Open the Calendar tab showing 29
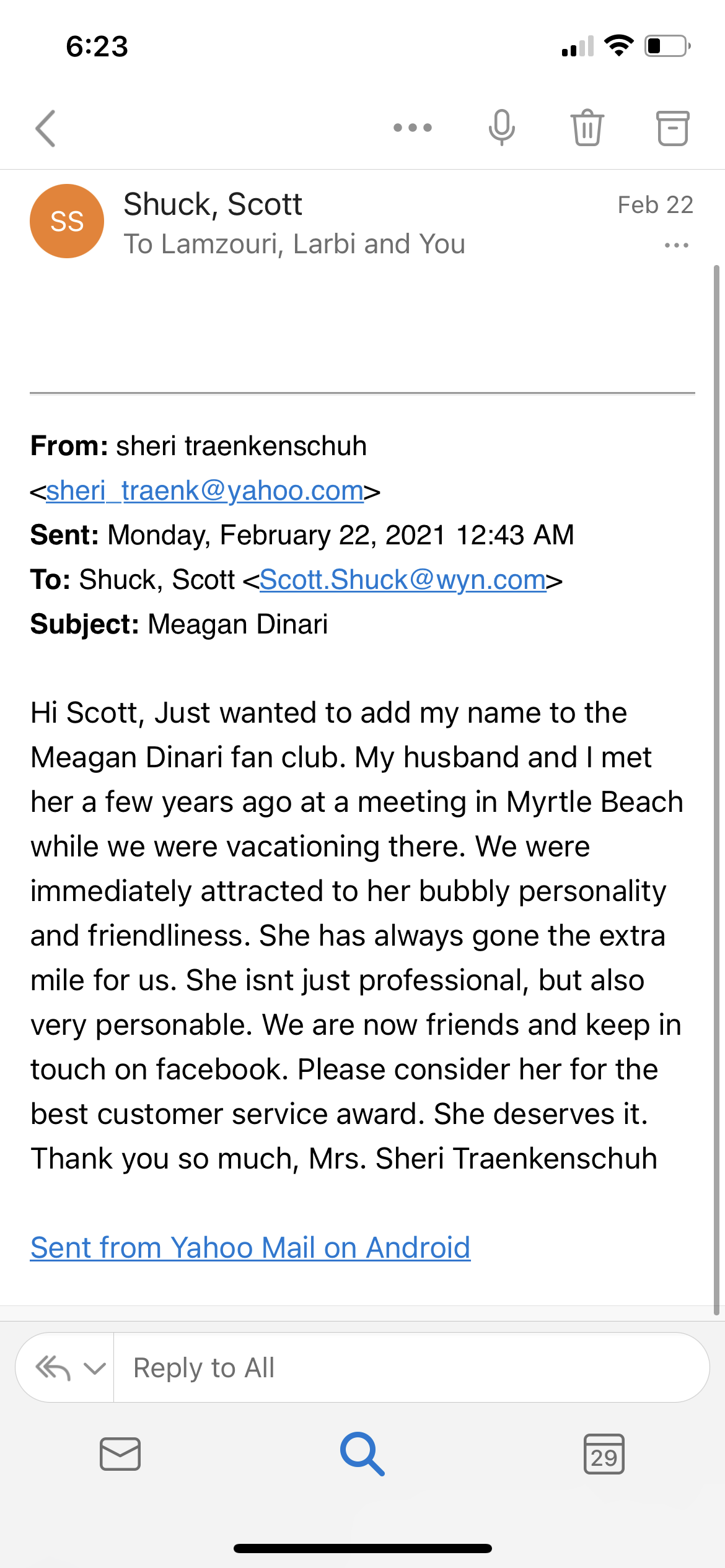 click(x=604, y=1454)
